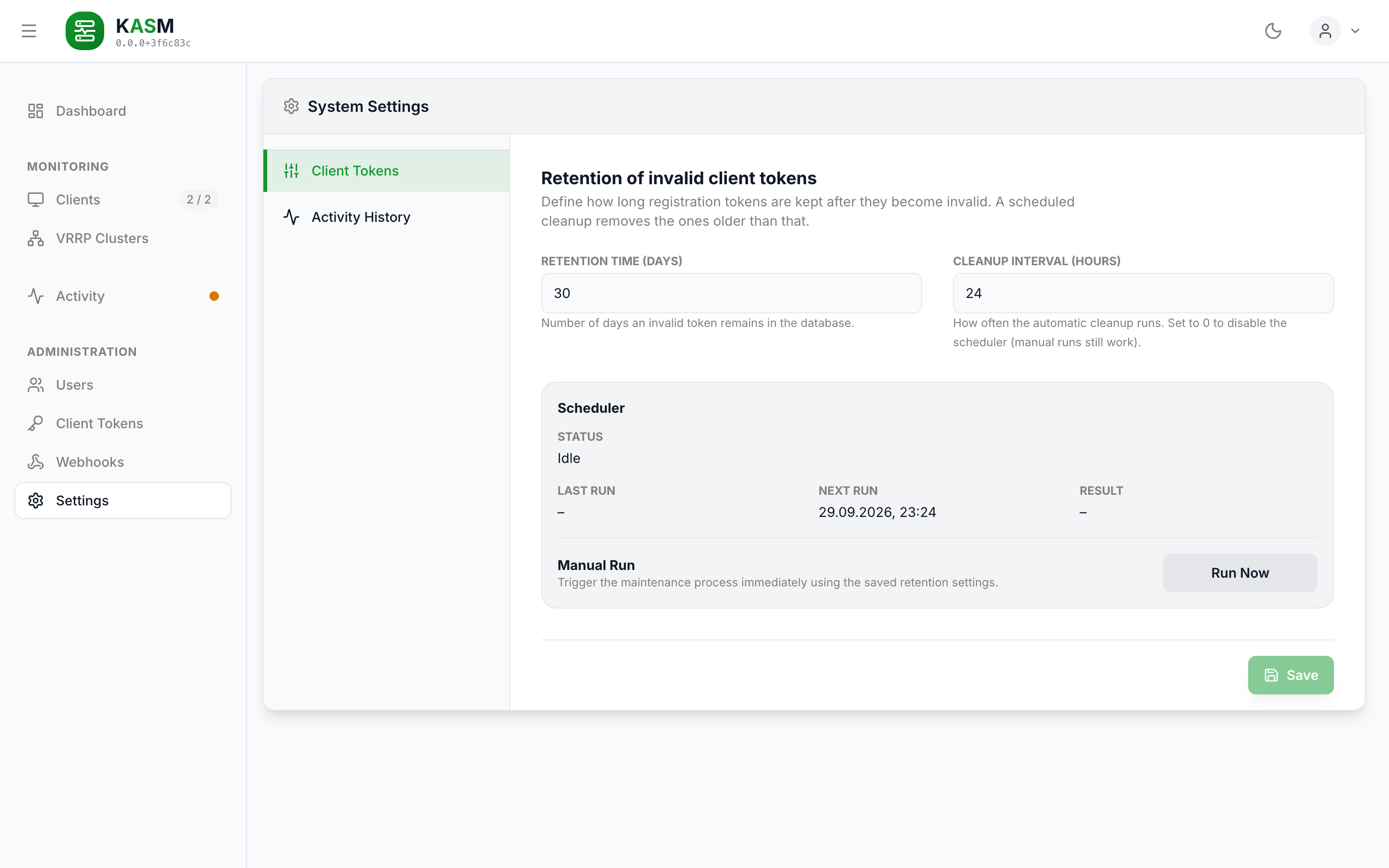The image size is (1389, 868).
Task: Click the Clients monitor icon
Action: [x=36, y=200]
